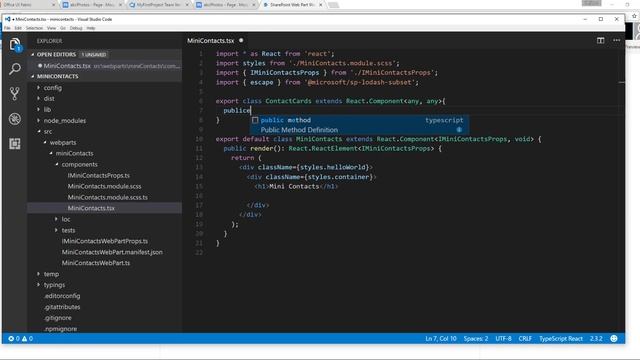Open IMiniContactsProps.ts file
Screen dimensions: 640x360
pos(98,176)
